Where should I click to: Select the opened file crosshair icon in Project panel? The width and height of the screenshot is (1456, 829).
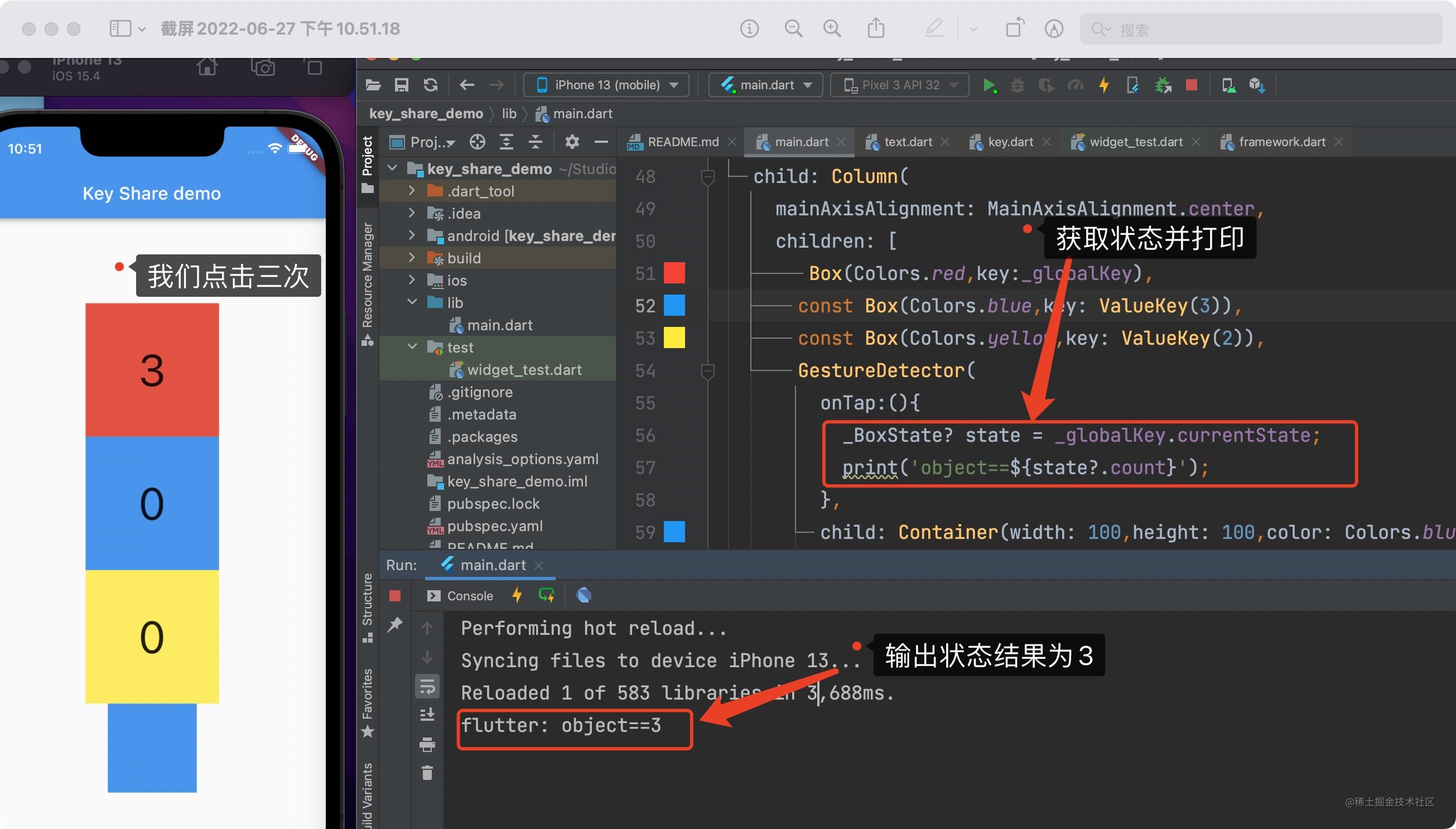pyautogui.click(x=477, y=142)
